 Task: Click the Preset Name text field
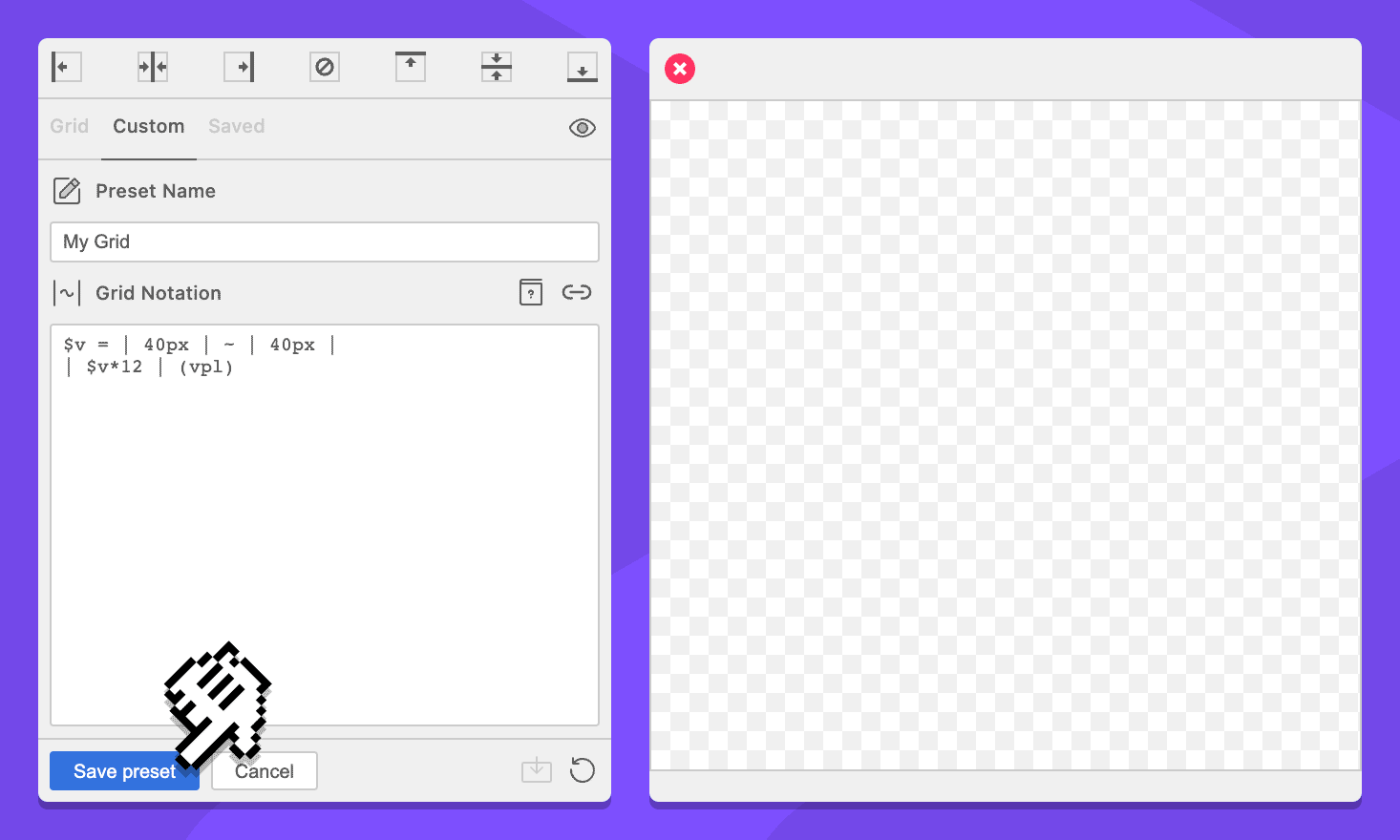325,242
